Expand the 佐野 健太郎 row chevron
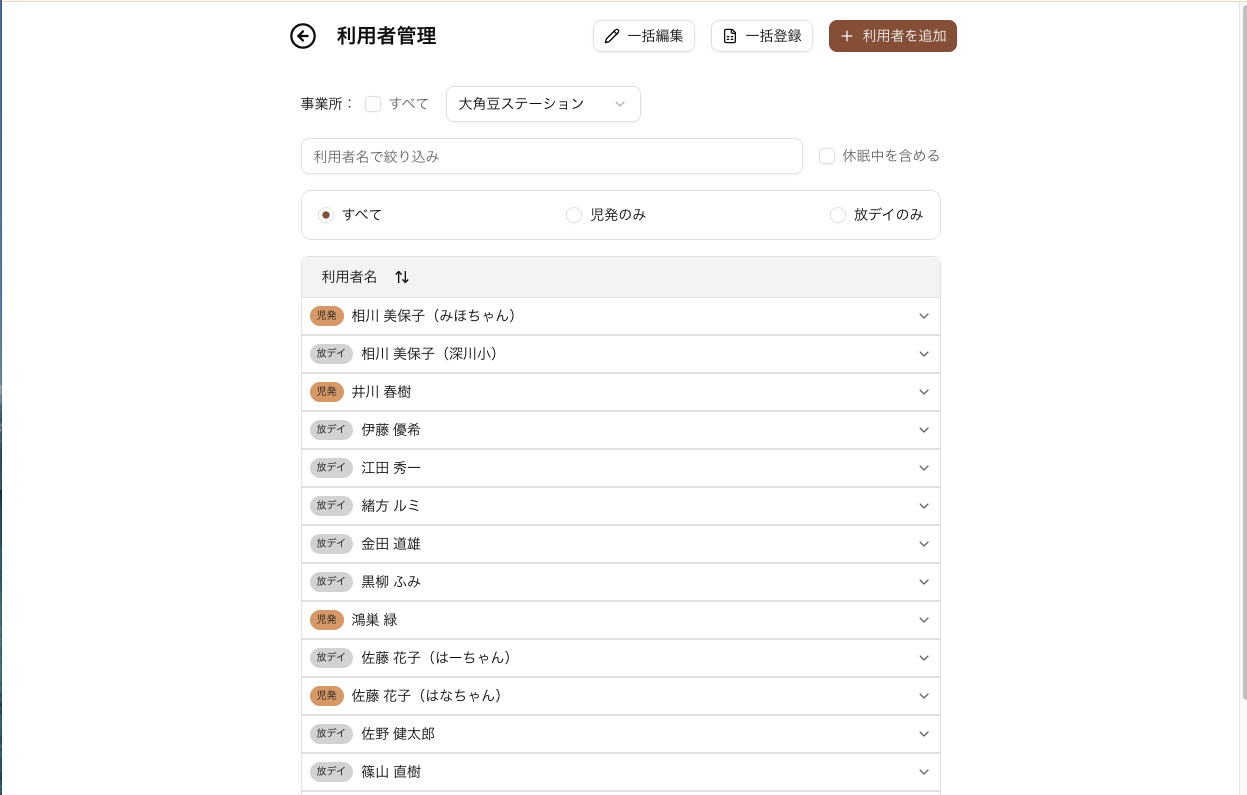This screenshot has width=1247, height=795. (924, 734)
